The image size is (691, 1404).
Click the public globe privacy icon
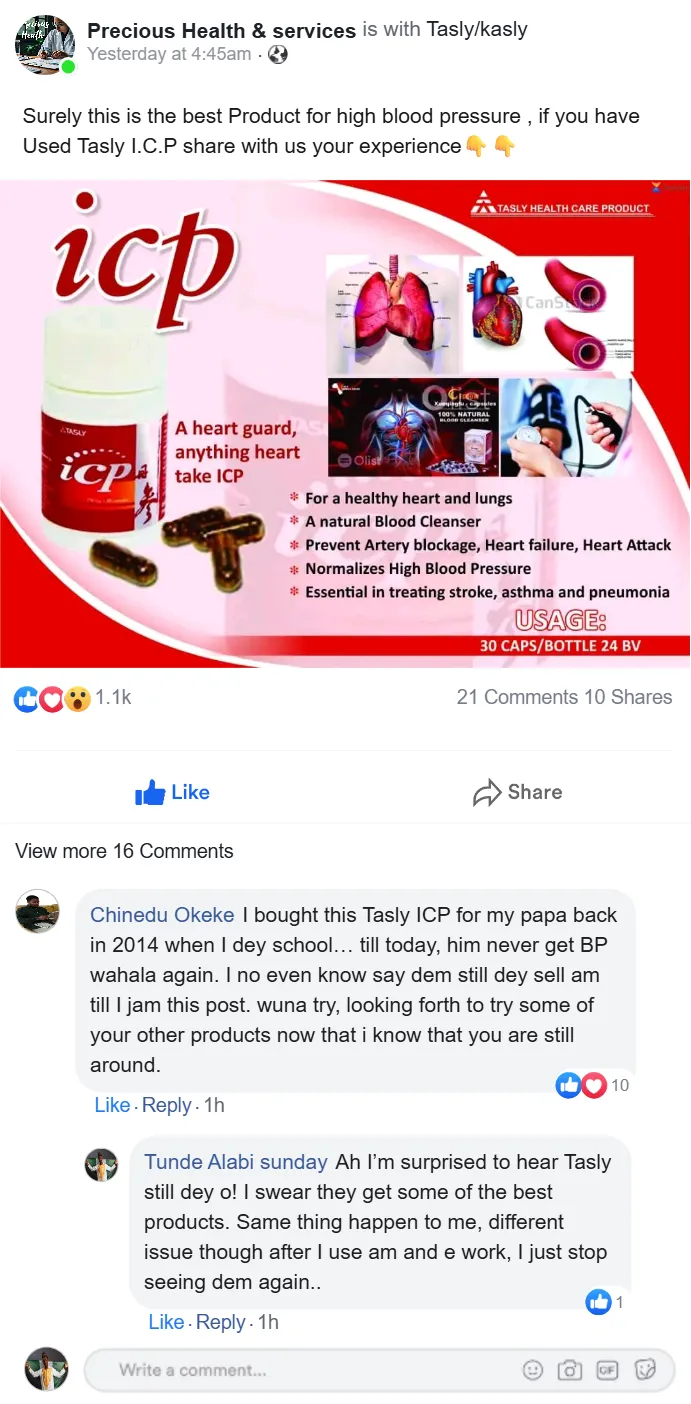pos(278,55)
